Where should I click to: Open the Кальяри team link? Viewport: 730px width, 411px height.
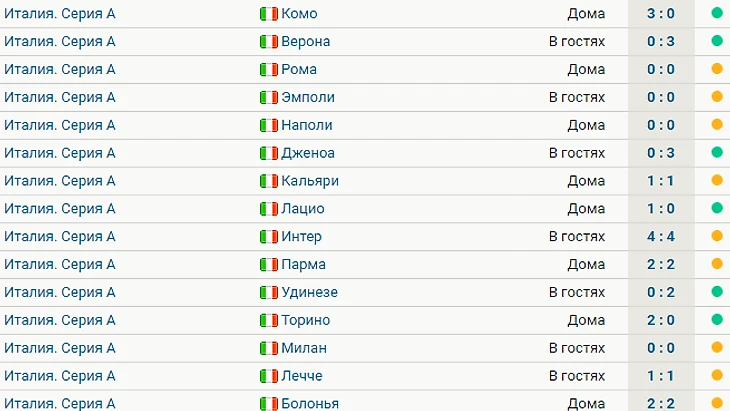coord(311,181)
